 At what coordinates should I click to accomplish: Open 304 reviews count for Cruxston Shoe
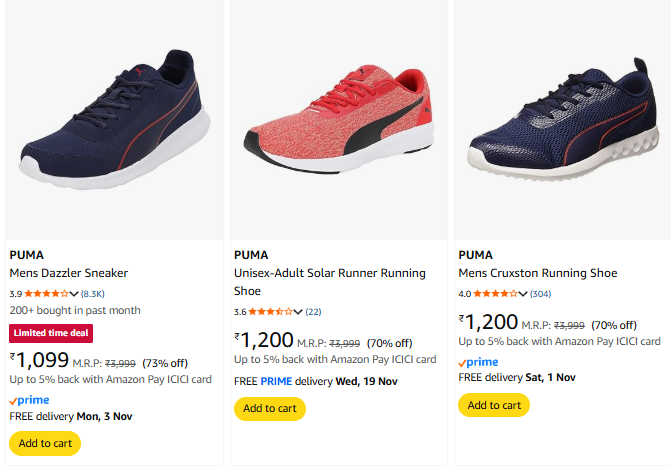(540, 294)
